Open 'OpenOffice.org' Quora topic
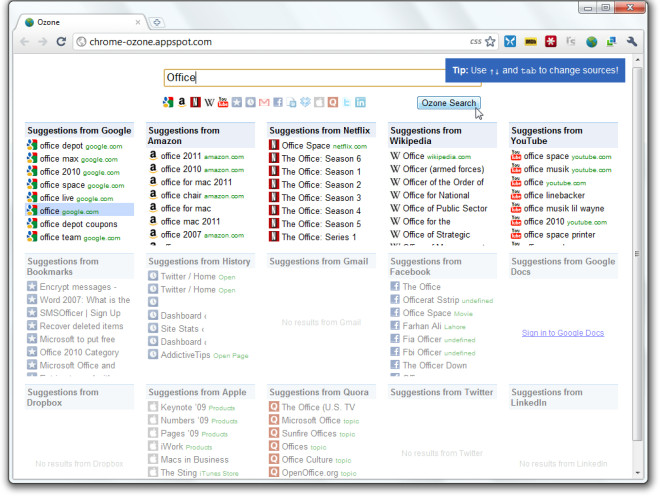 point(322,473)
